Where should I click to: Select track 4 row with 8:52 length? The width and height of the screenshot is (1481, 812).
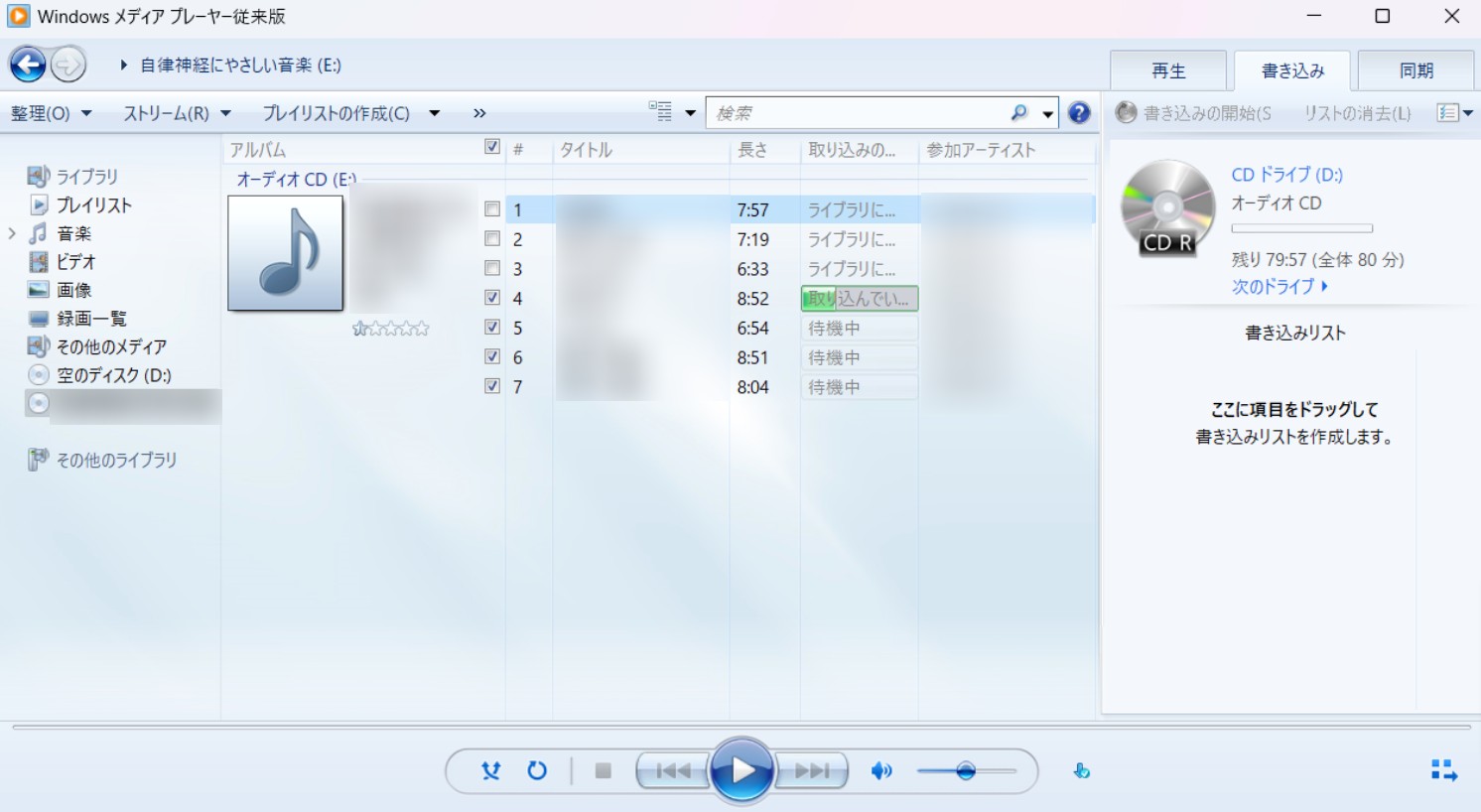click(800, 298)
